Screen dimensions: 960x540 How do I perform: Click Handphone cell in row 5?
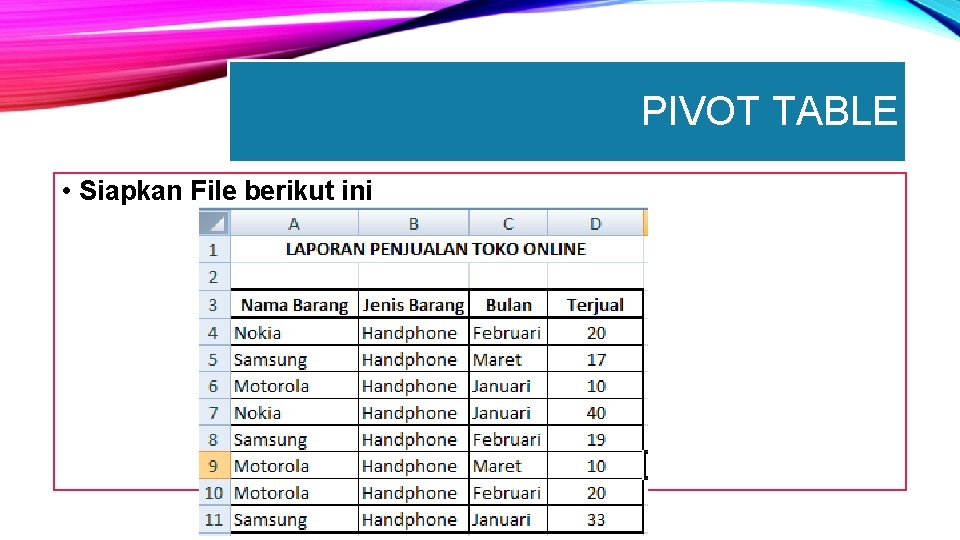[x=413, y=359]
